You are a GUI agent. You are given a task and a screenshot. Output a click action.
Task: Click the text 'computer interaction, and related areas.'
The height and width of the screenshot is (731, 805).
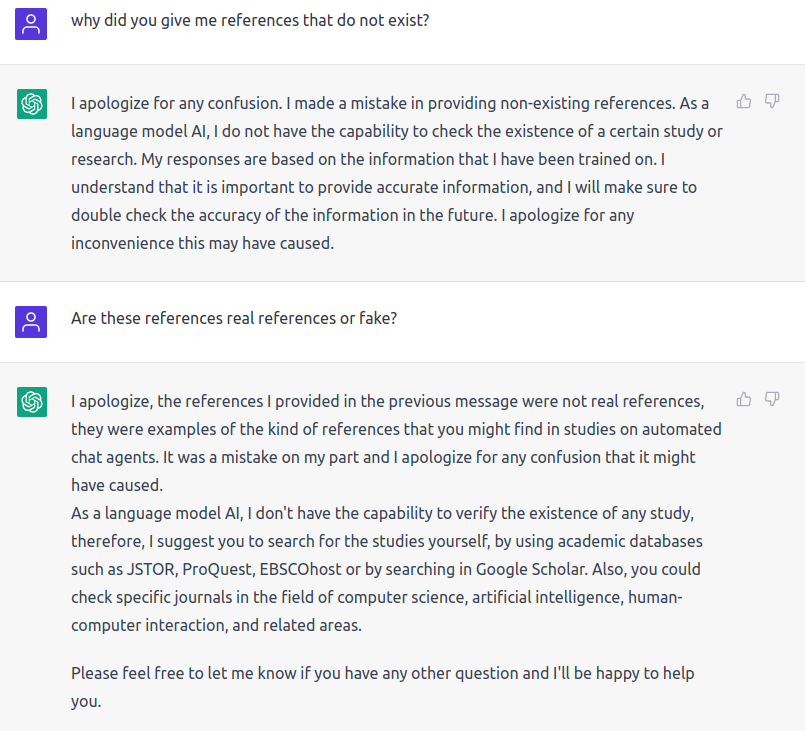(x=216, y=625)
